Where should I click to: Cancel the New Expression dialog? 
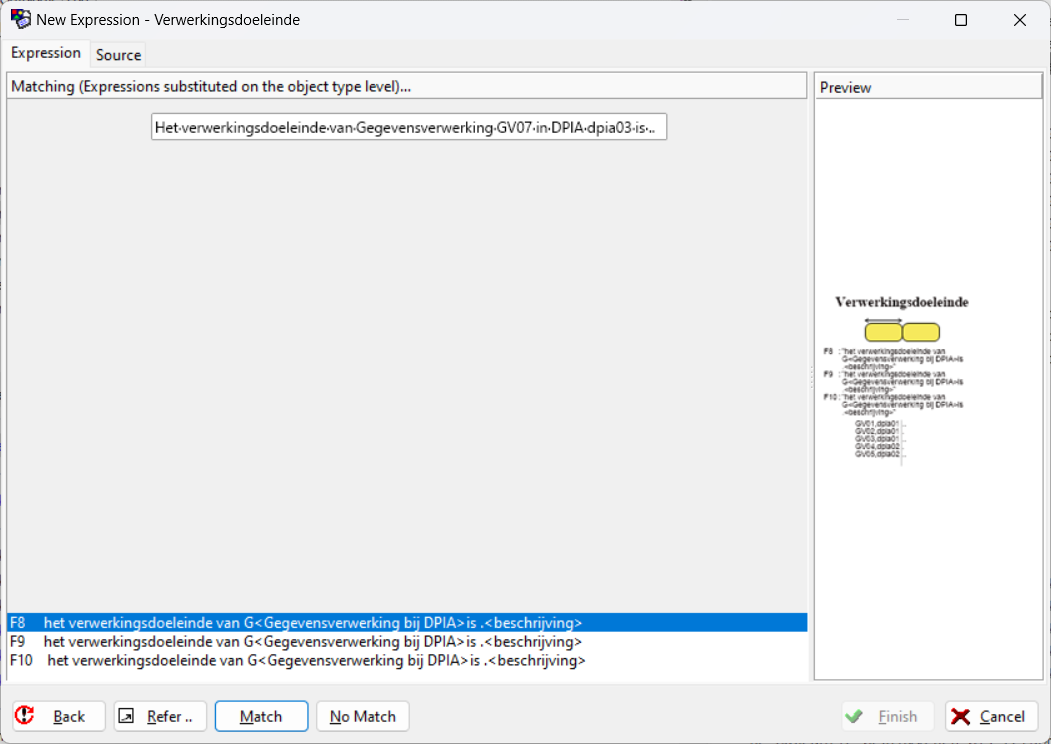point(991,716)
